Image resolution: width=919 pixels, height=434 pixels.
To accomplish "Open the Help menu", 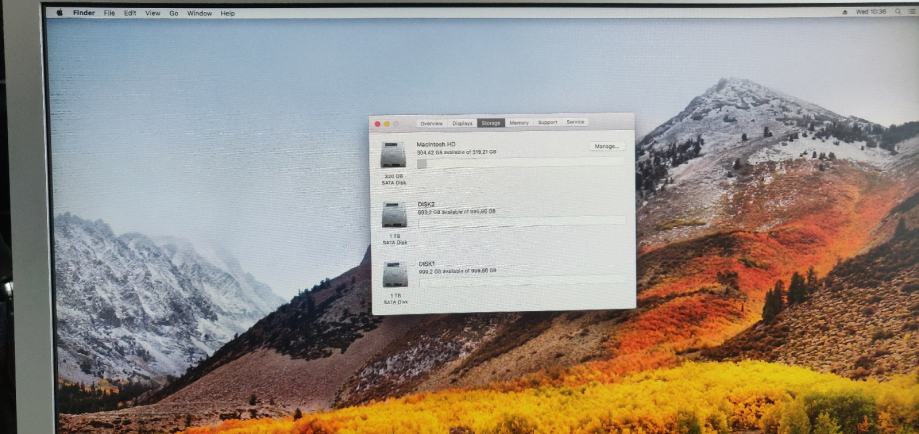I will 228,13.
